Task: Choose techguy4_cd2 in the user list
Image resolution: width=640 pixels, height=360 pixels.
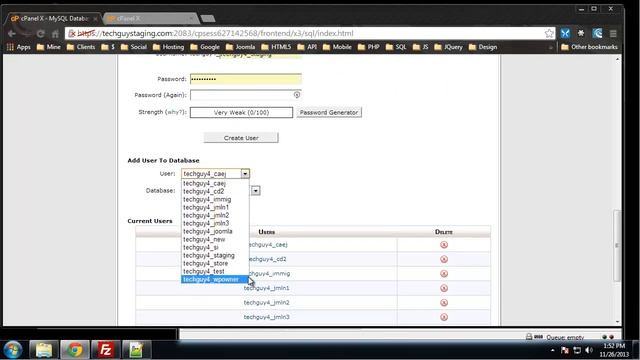Action: 215,191
